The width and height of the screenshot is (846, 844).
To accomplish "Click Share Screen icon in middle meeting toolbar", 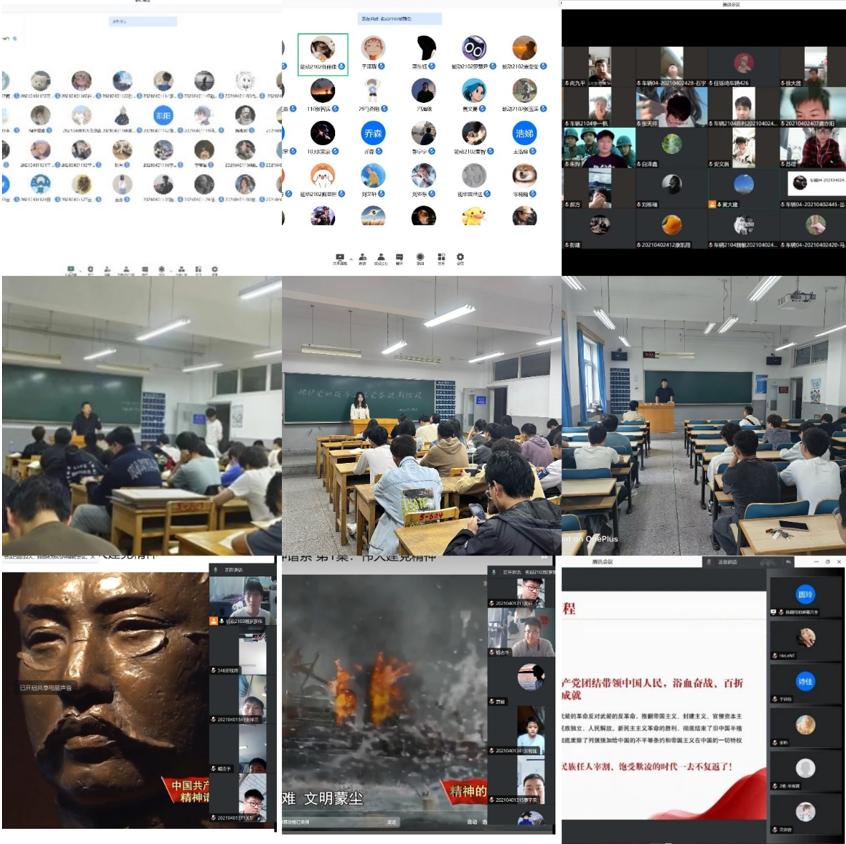I will pyautogui.click(x=341, y=258).
